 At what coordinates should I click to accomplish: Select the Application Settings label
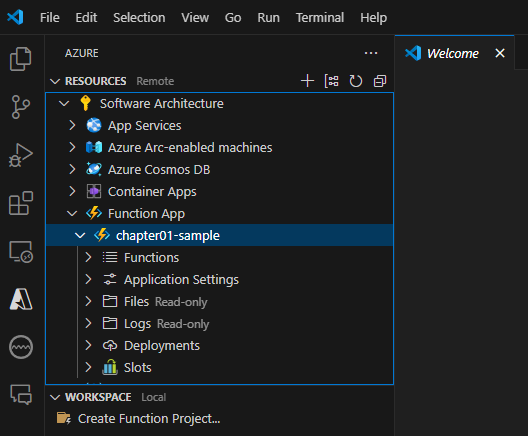[x=181, y=279]
